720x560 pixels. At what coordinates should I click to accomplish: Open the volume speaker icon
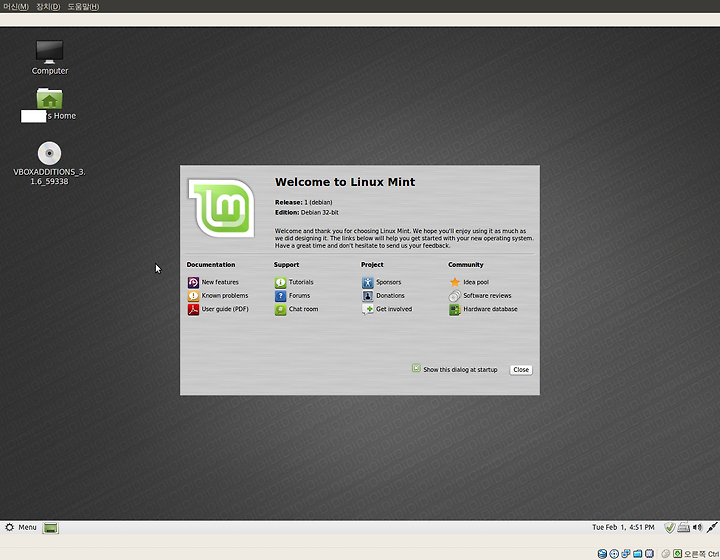coord(698,527)
